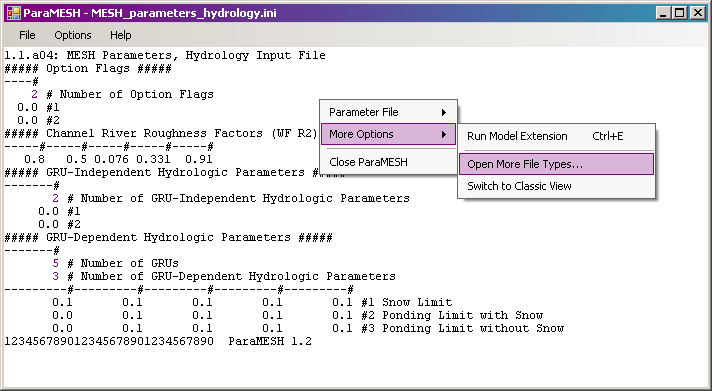Click the value 5 for Number of GRUs
712x391 pixels.
pos(55,263)
